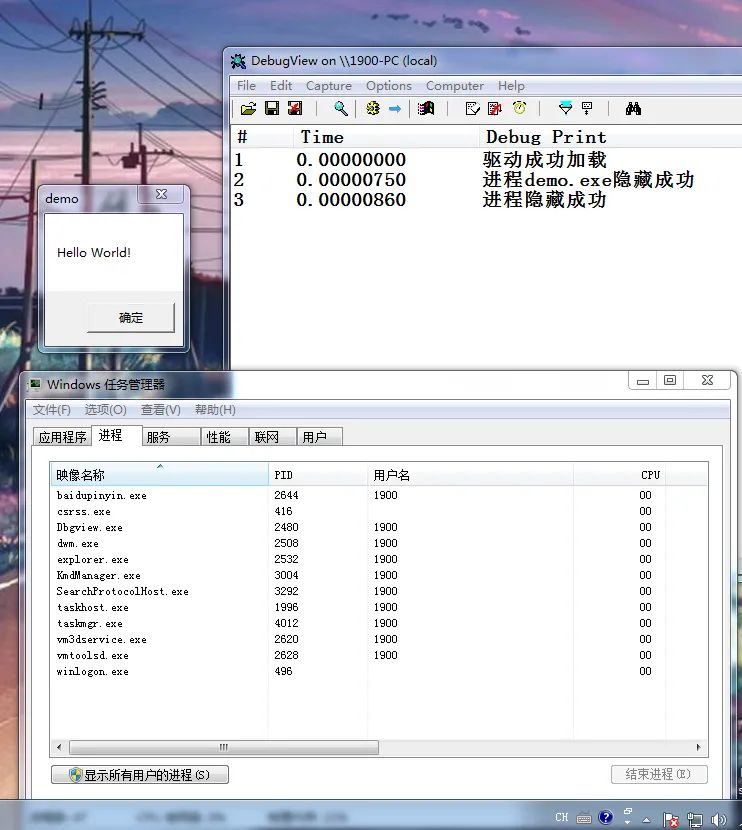Image resolution: width=742 pixels, height=830 pixels.
Task: Click the Clear display toolbar icon
Action: [x=295, y=109]
